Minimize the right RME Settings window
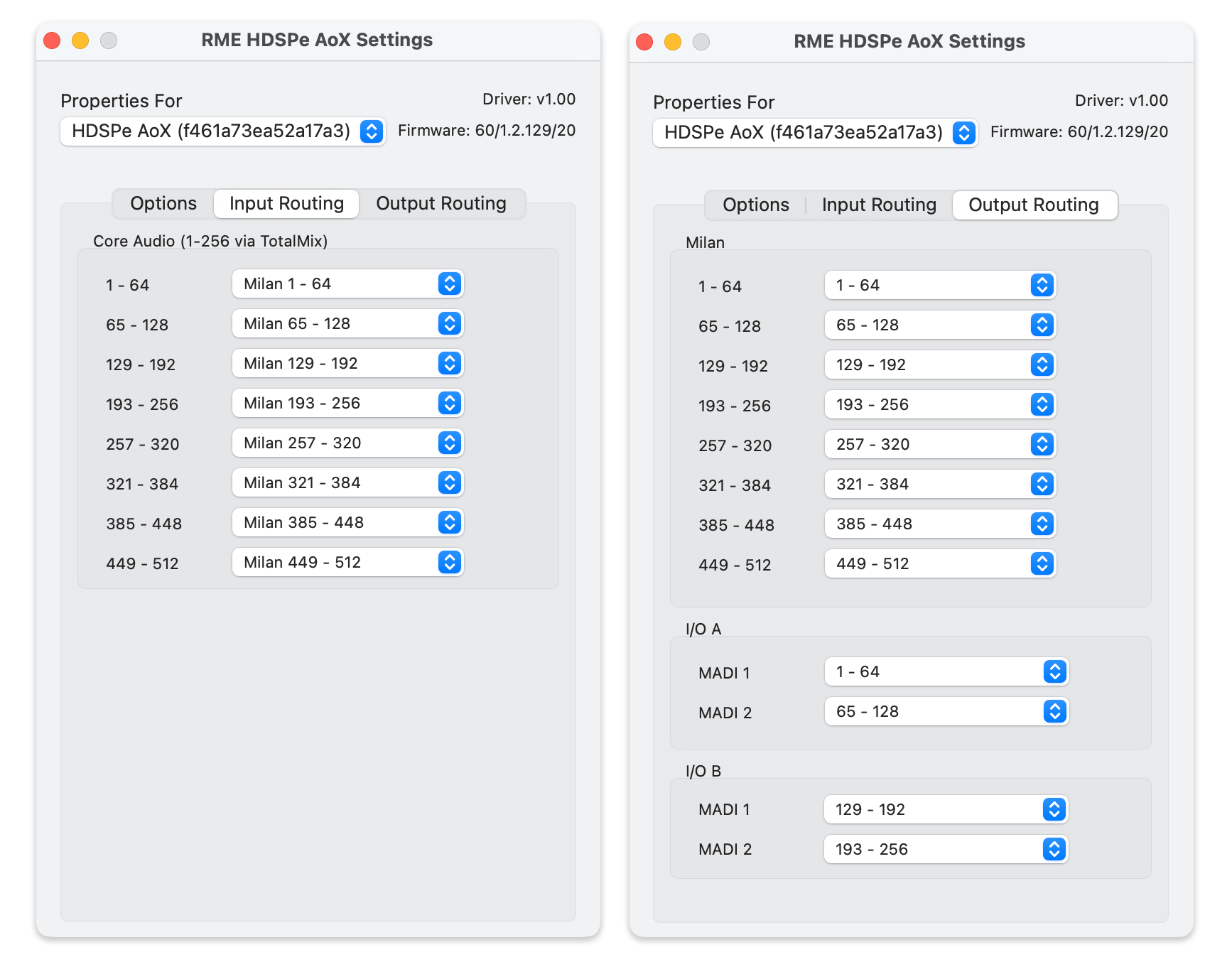 tap(673, 42)
